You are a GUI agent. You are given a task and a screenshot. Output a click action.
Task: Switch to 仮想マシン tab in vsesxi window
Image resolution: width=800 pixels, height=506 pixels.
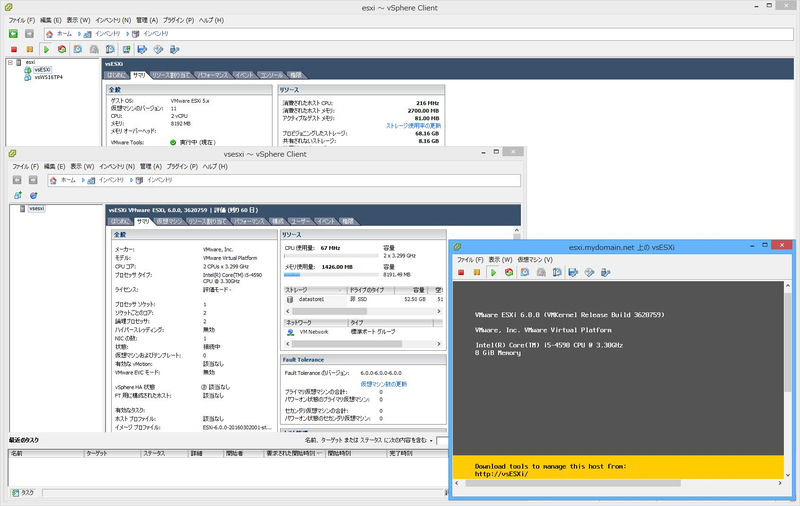[169, 221]
